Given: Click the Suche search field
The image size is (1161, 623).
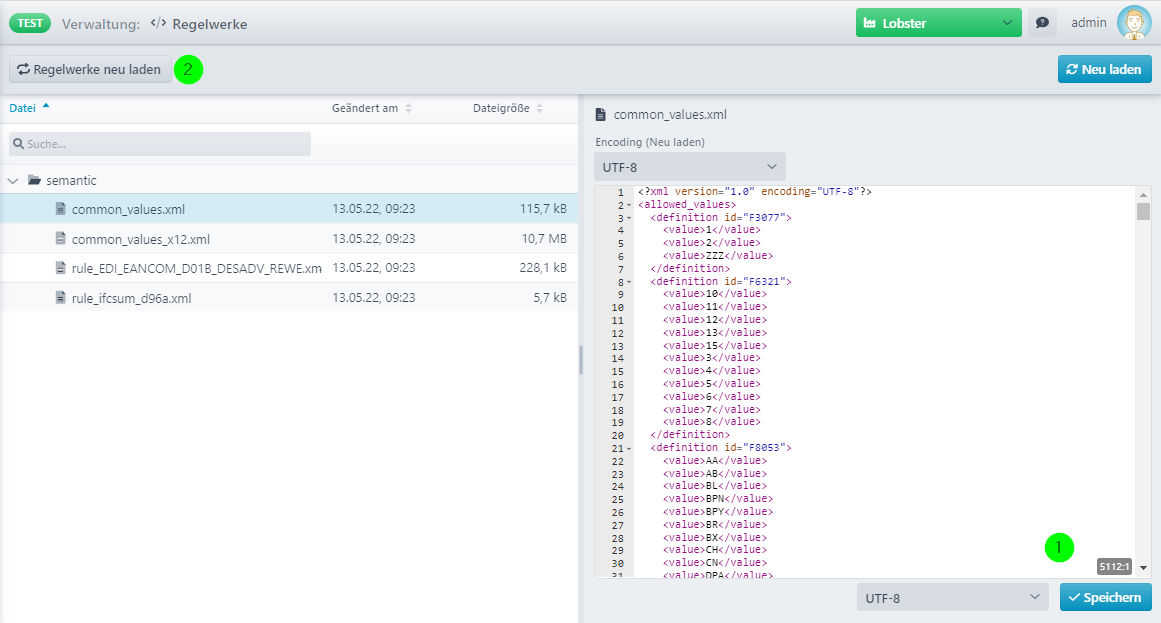Looking at the screenshot, I should [160, 144].
